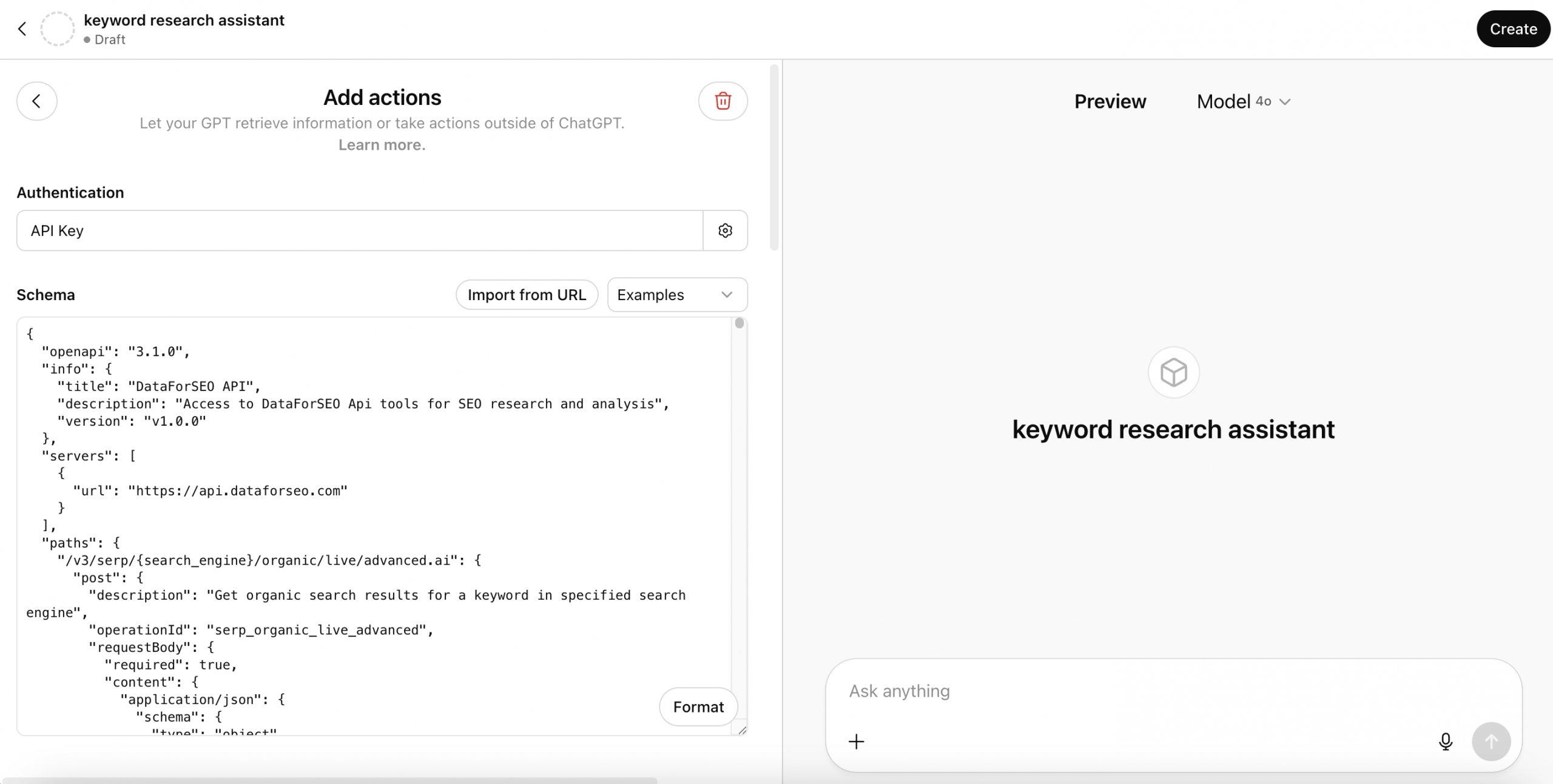The width and height of the screenshot is (1553, 784).
Task: Open the Model 4o selector dropdown
Action: pos(1244,101)
